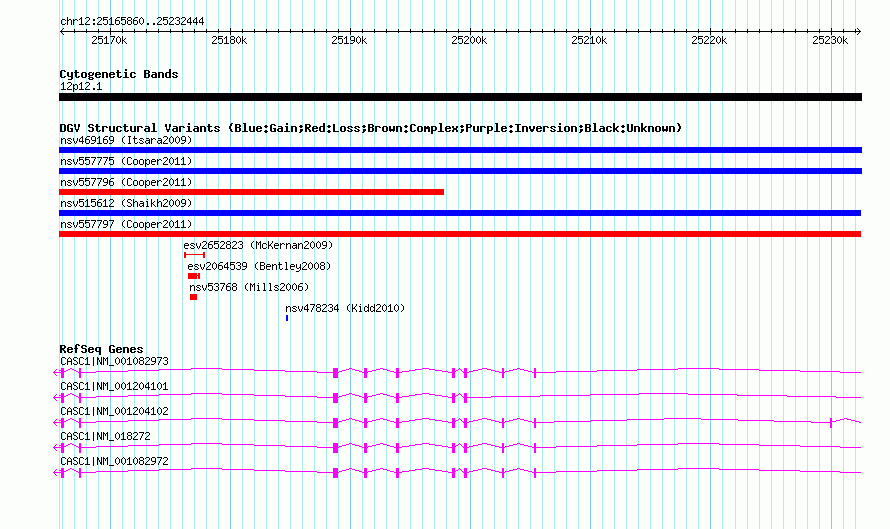
Task: Open the CASC1|NM_001204102 transcript label
Action: coord(114,412)
